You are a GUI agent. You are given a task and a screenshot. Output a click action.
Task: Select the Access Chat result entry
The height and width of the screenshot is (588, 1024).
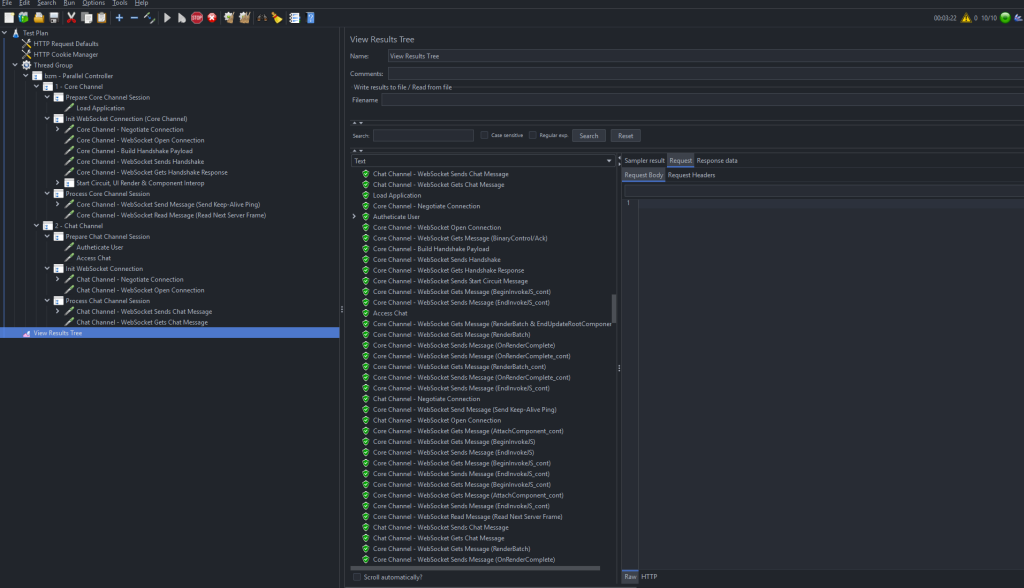coord(390,314)
